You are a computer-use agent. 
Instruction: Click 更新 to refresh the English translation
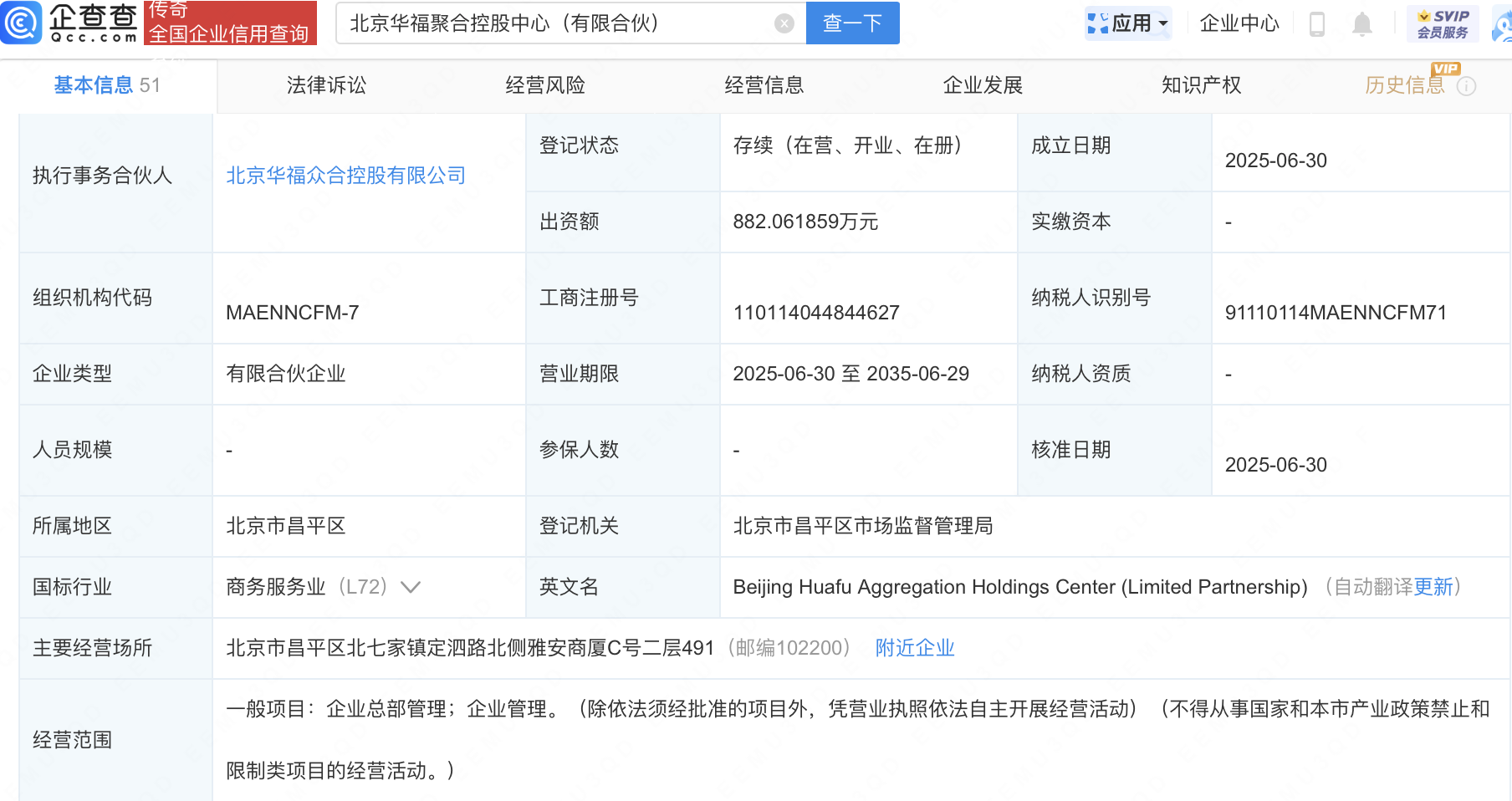coord(1432,587)
